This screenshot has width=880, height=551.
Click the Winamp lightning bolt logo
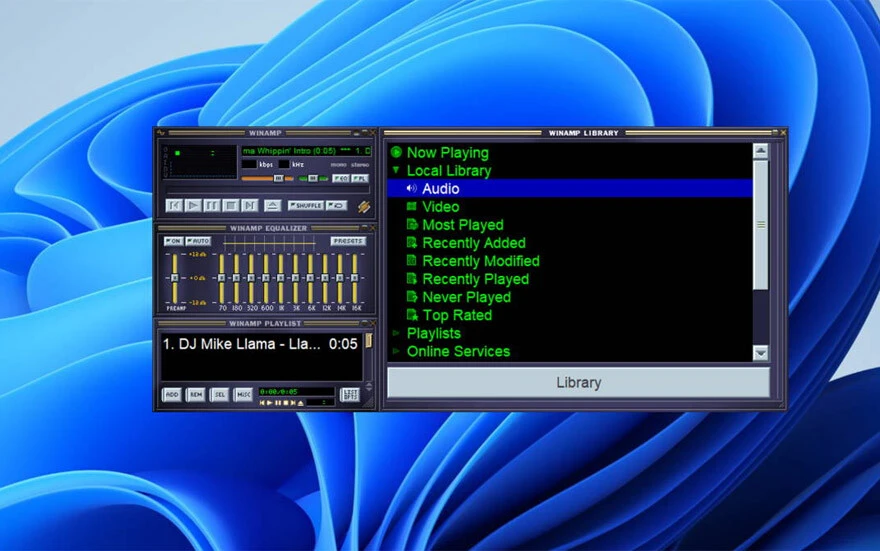click(x=364, y=207)
